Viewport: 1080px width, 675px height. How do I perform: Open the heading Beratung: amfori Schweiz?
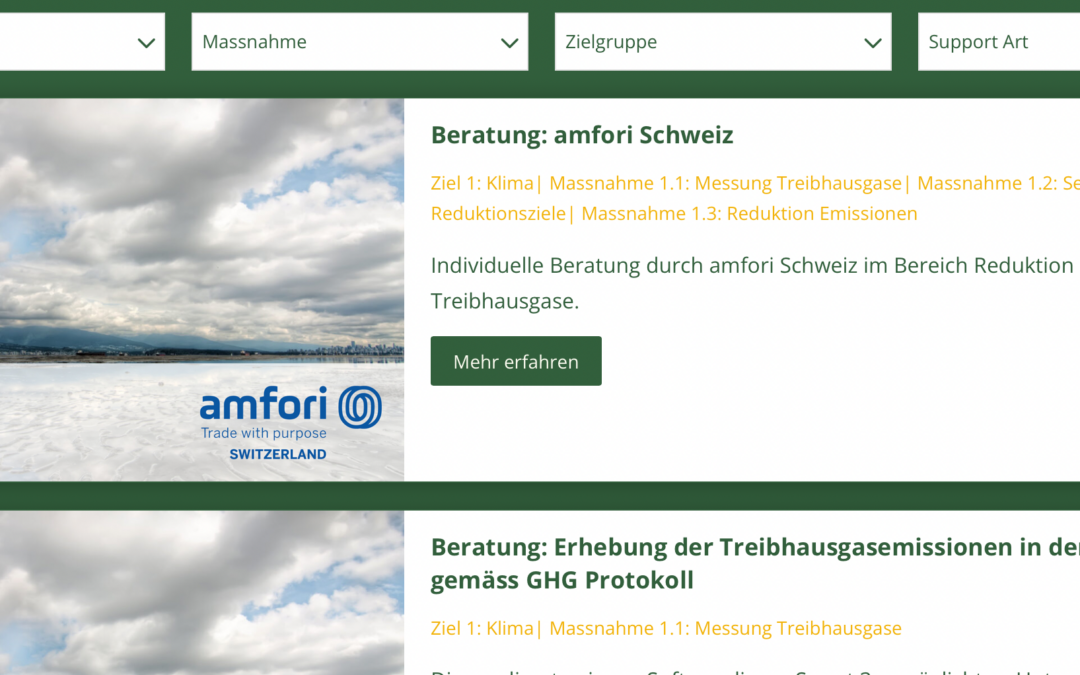pyautogui.click(x=582, y=135)
